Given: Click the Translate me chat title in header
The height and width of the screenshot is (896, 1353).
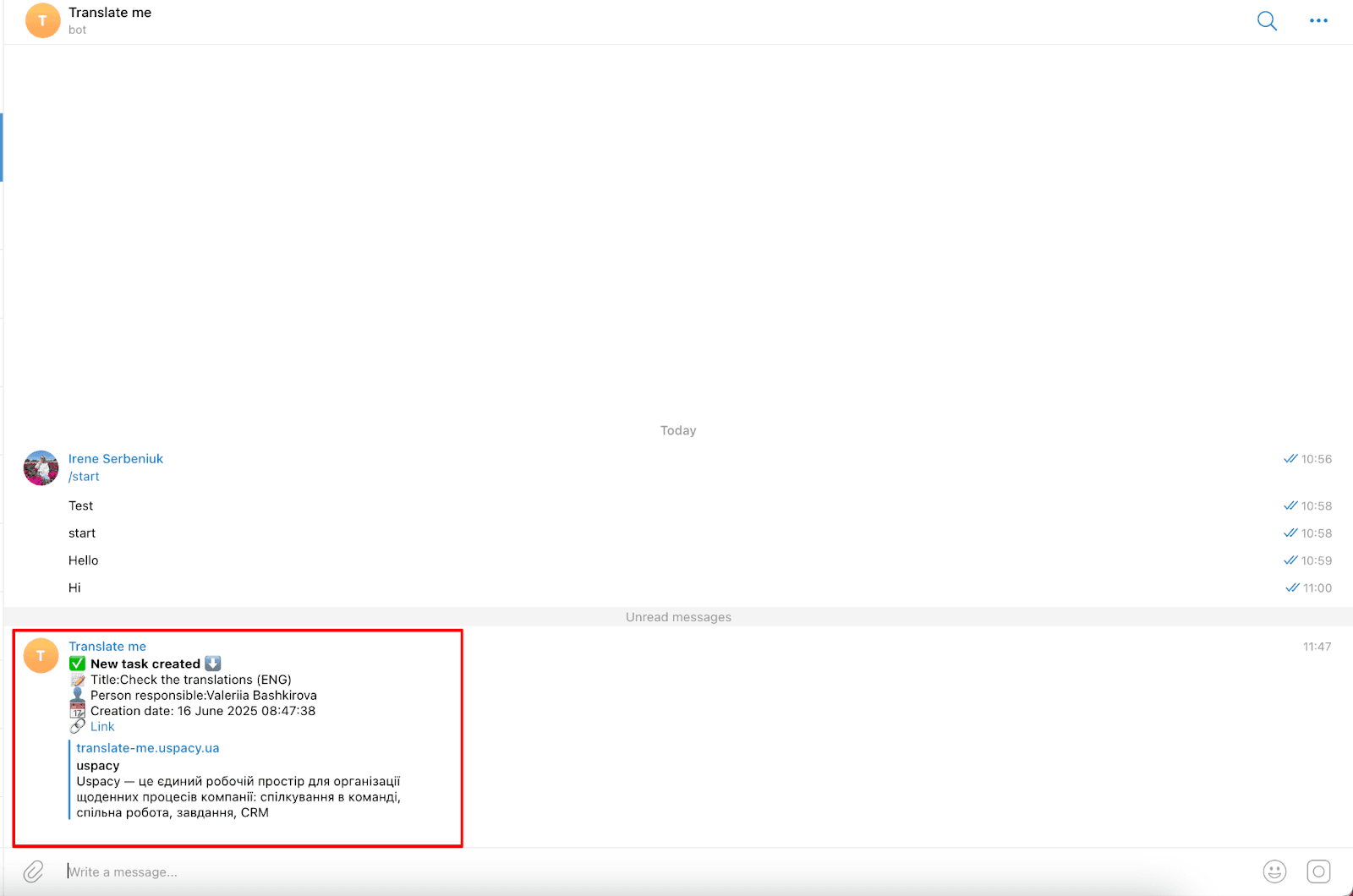Looking at the screenshot, I should click(110, 13).
